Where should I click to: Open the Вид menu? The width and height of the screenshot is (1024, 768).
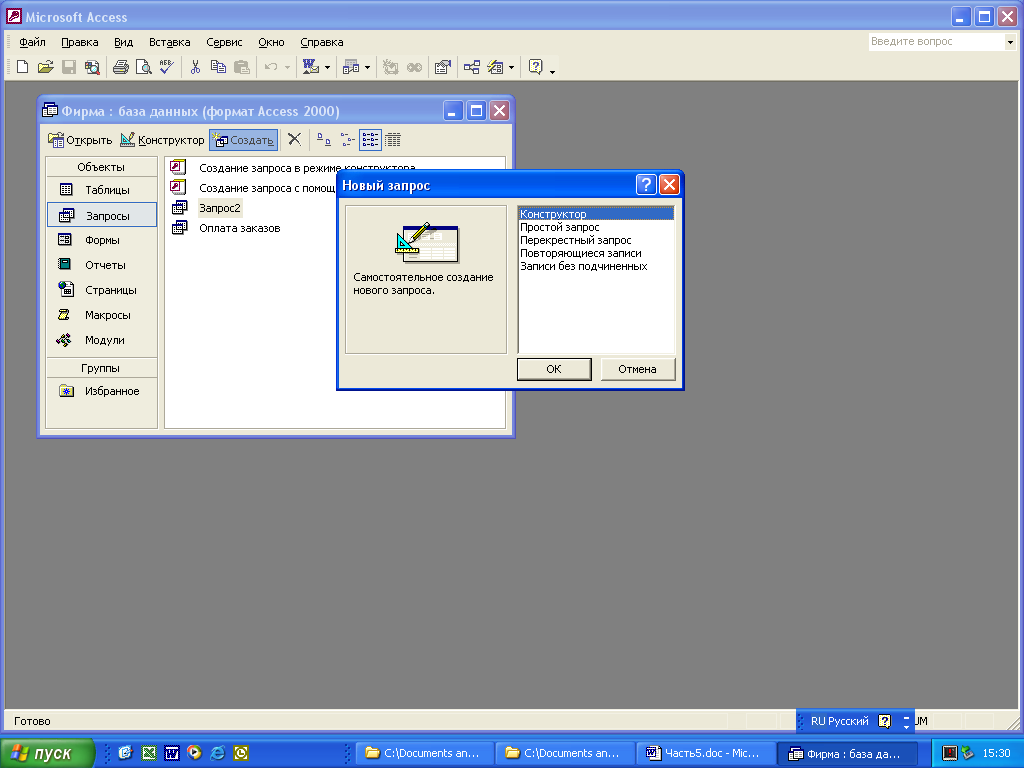click(123, 42)
